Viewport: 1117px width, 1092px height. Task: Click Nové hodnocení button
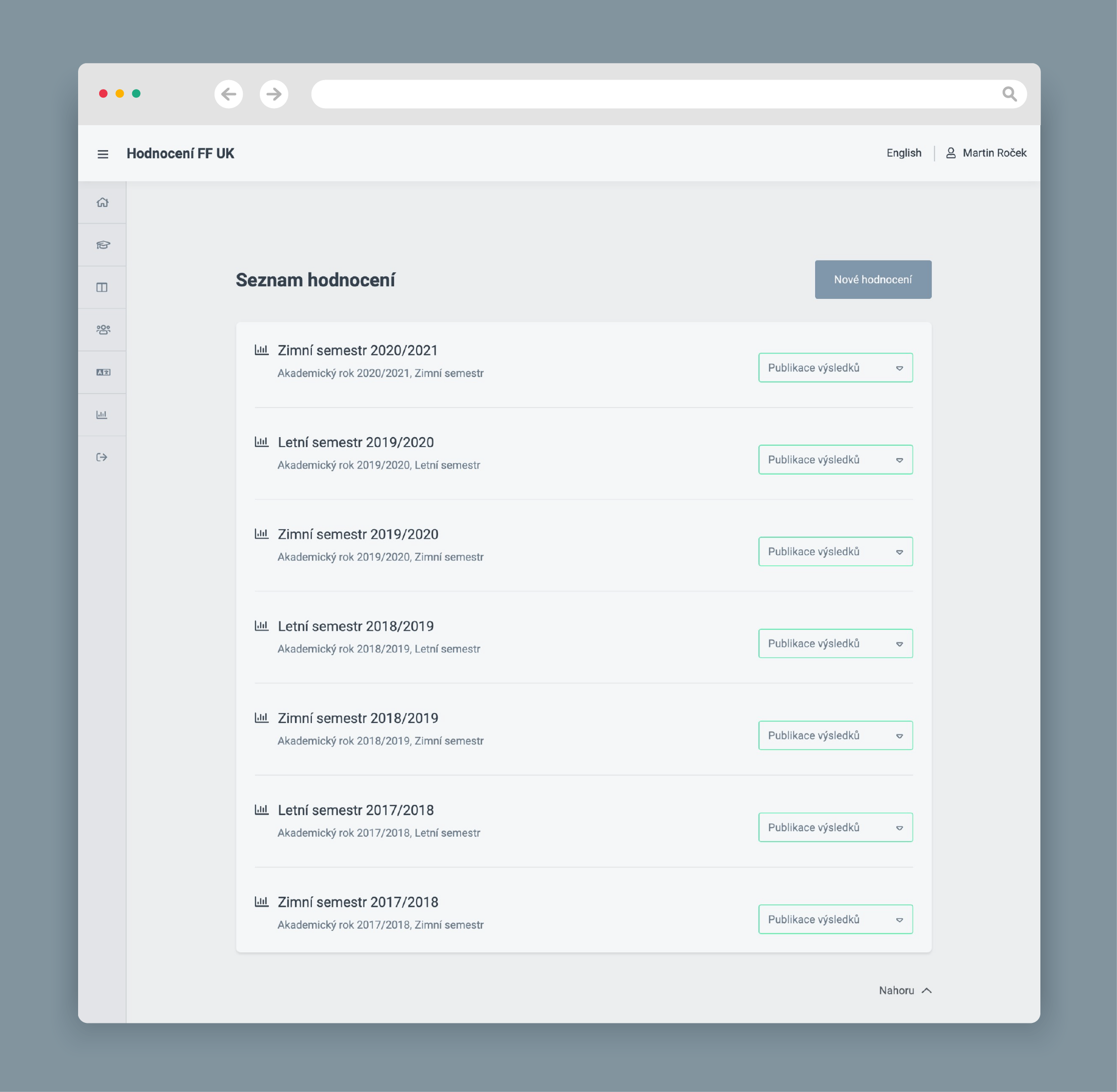pos(872,279)
